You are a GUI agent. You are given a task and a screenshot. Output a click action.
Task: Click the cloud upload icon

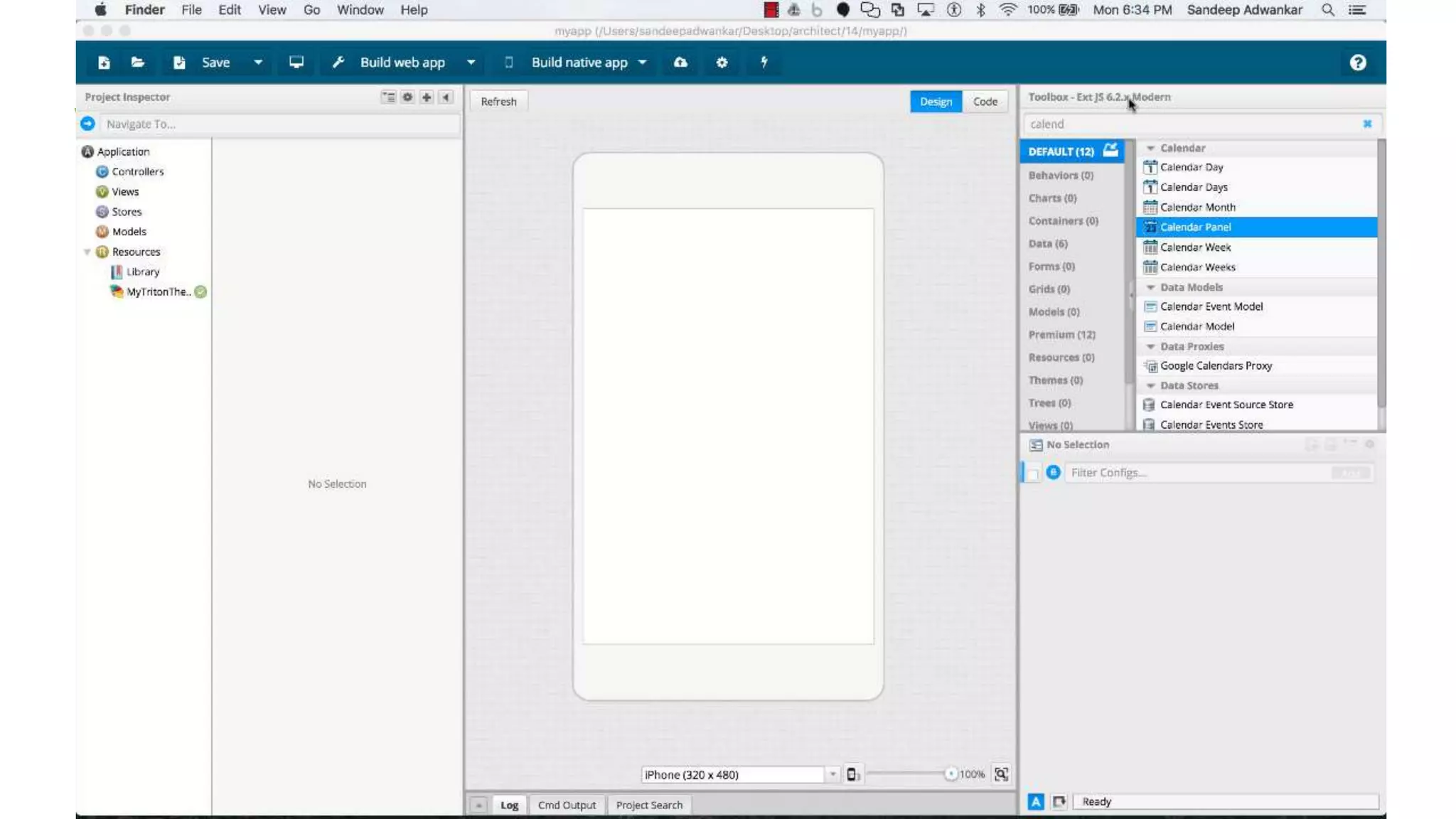tap(680, 63)
